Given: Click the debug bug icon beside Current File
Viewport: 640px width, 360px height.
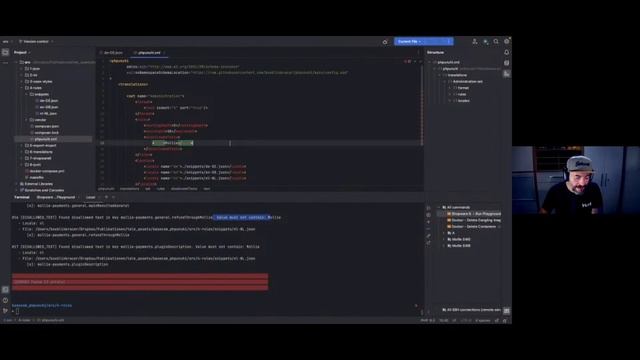Looking at the screenshot, I should 384,42.
